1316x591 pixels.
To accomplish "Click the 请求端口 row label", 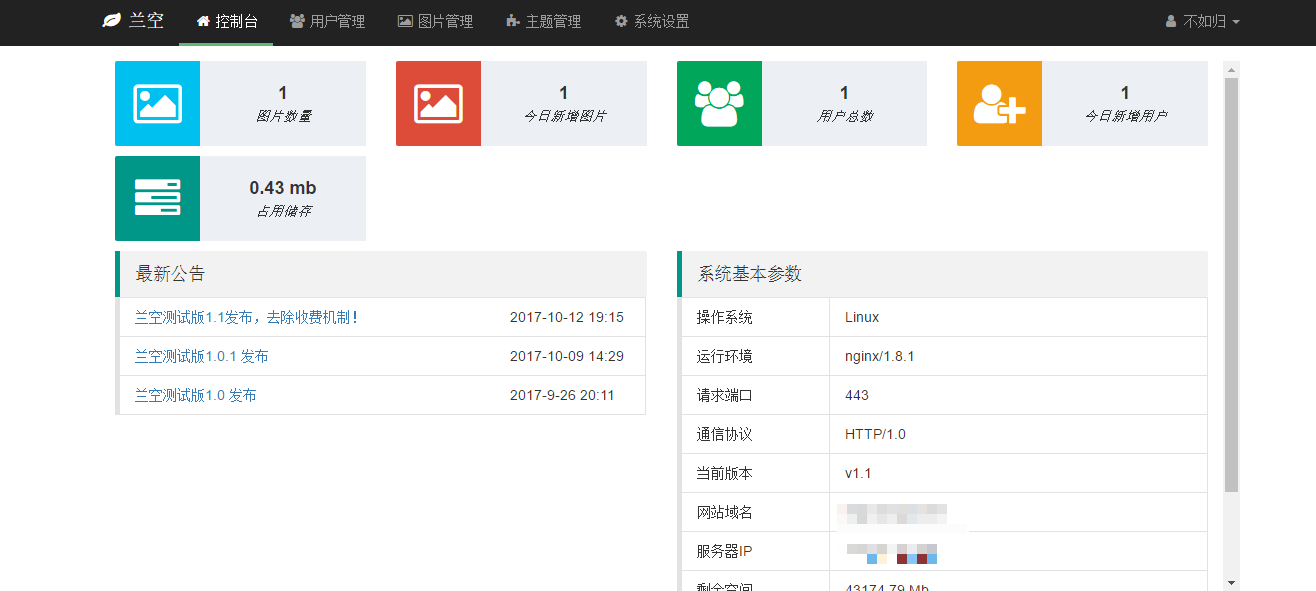I will [x=724, y=395].
